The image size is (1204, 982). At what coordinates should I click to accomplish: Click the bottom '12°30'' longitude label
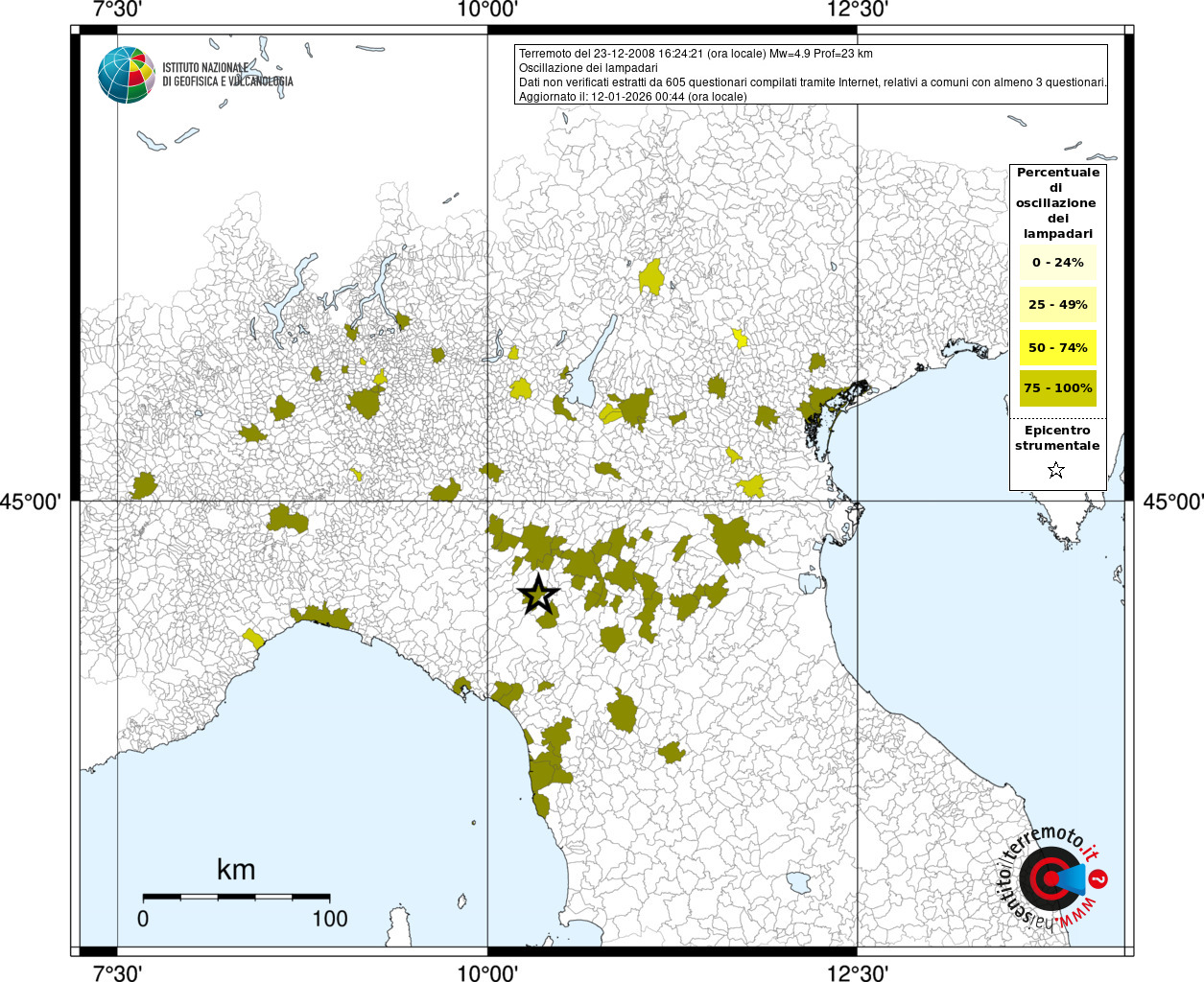(x=858, y=972)
